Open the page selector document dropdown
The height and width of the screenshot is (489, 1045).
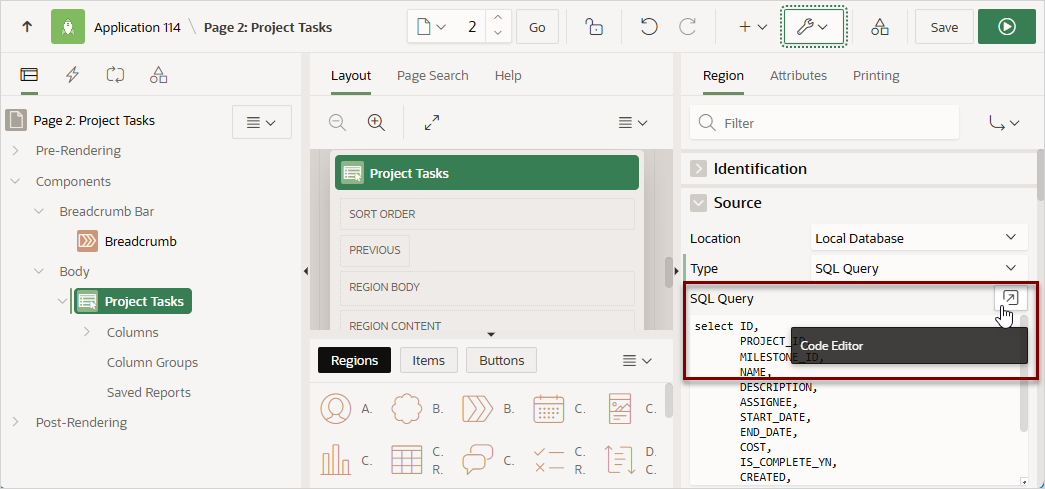tap(431, 27)
